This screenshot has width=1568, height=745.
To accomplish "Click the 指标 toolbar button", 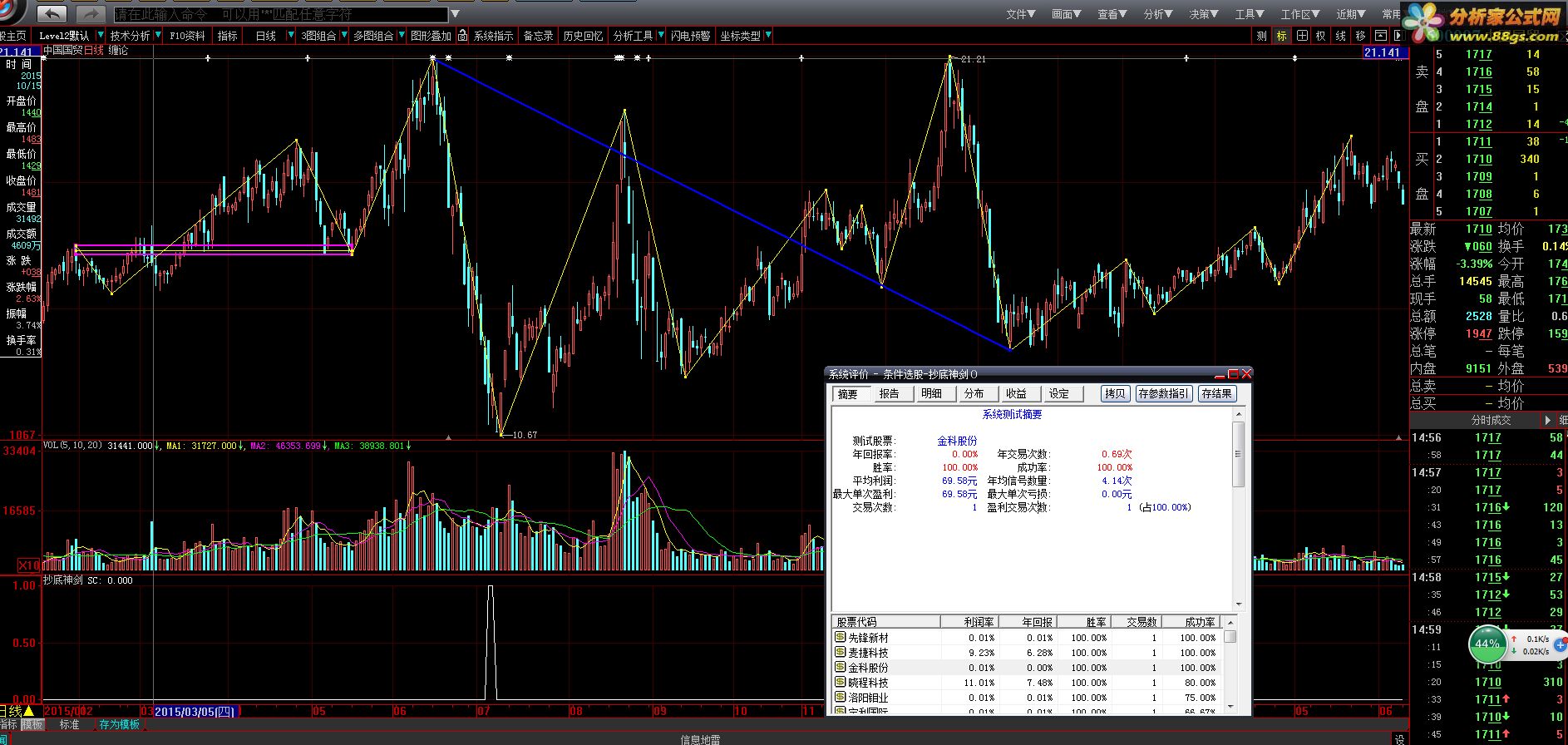I will 228,36.
